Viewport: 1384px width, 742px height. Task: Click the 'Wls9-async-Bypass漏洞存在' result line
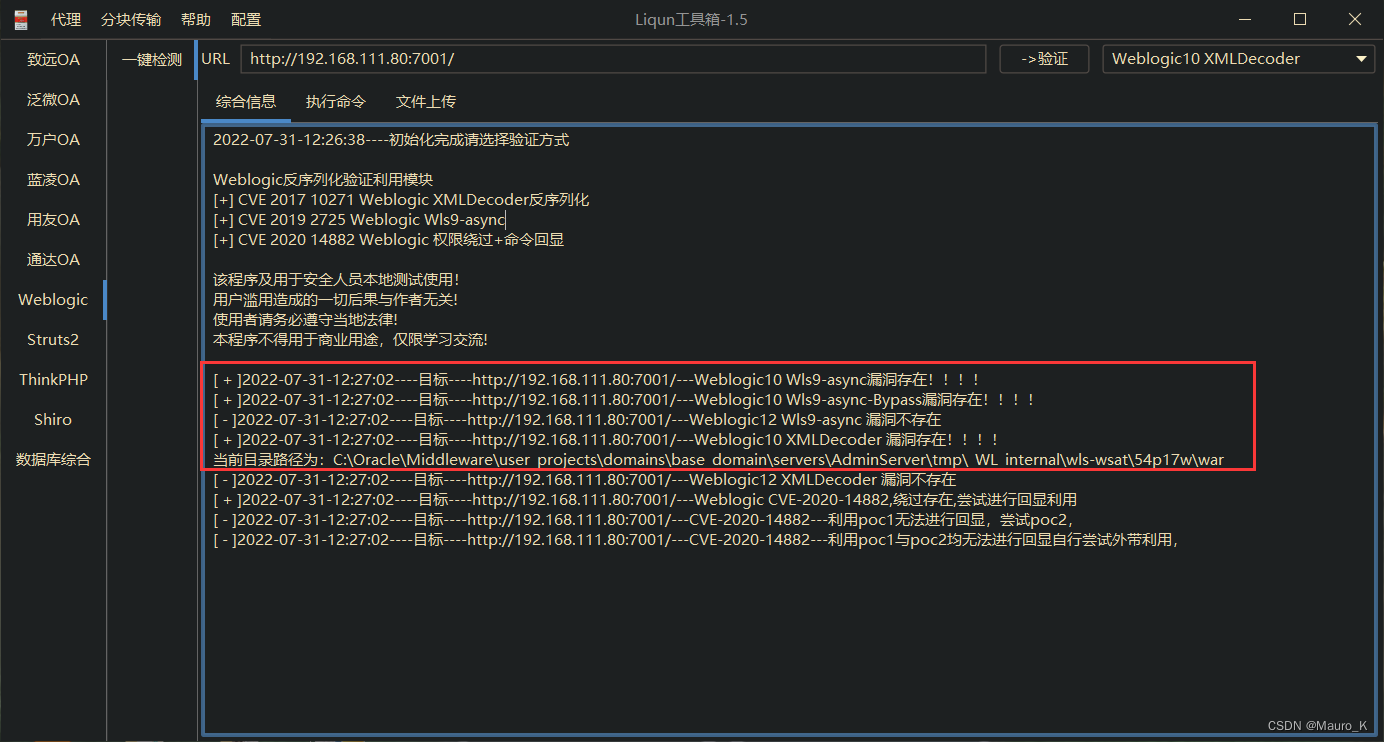[625, 400]
